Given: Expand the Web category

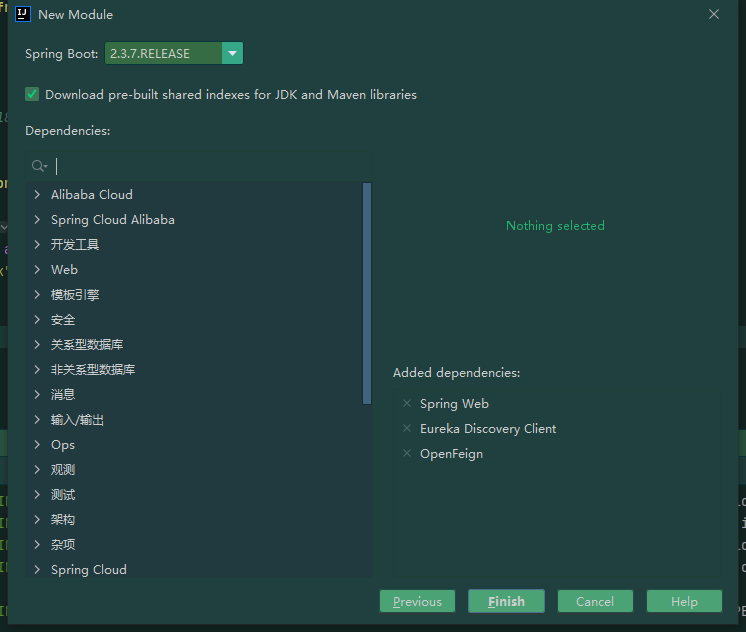Looking at the screenshot, I should [37, 269].
